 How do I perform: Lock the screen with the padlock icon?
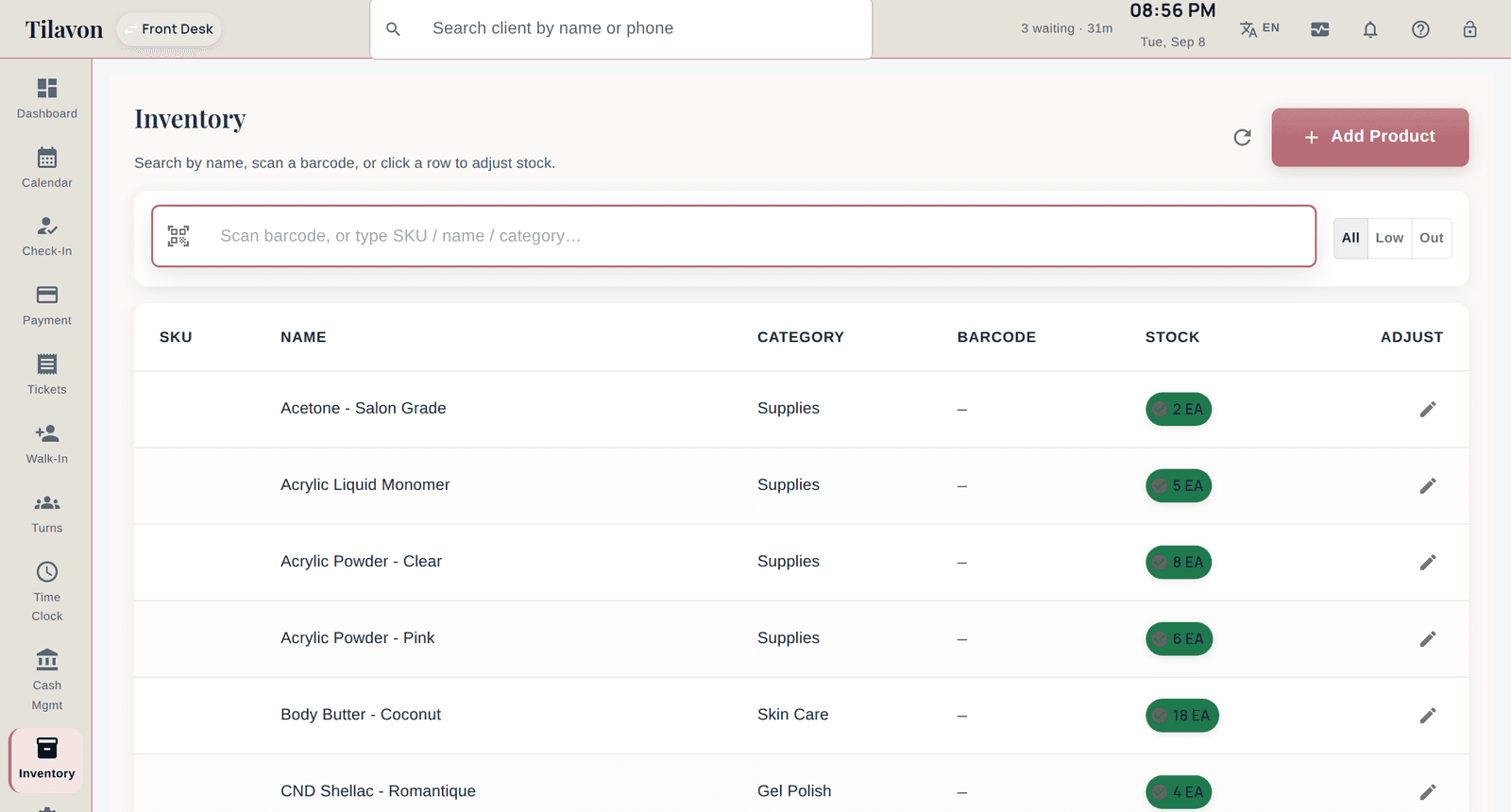(1470, 29)
